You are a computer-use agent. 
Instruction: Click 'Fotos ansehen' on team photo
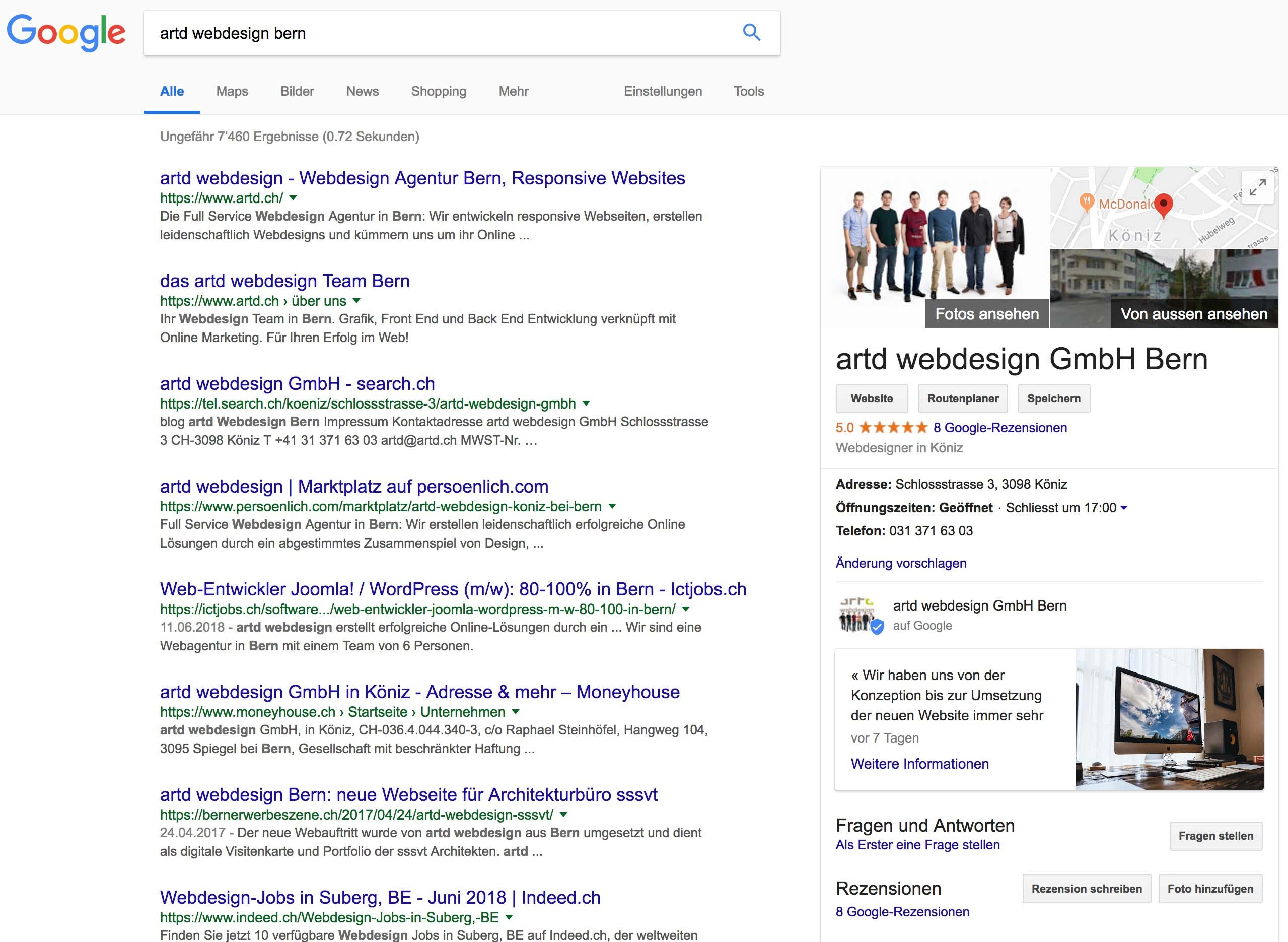click(x=986, y=314)
